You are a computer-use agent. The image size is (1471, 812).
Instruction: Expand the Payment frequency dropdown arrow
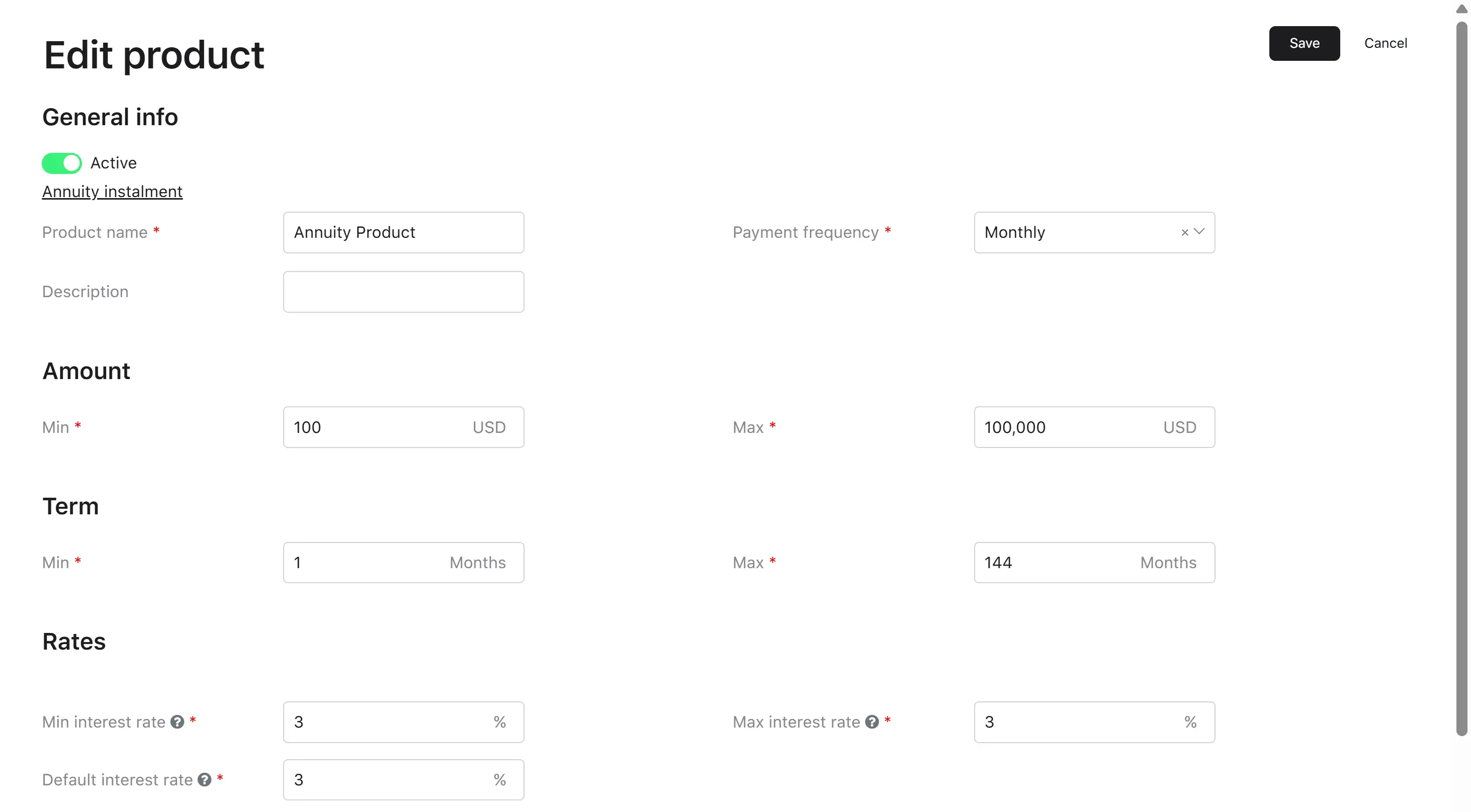pos(1199,232)
